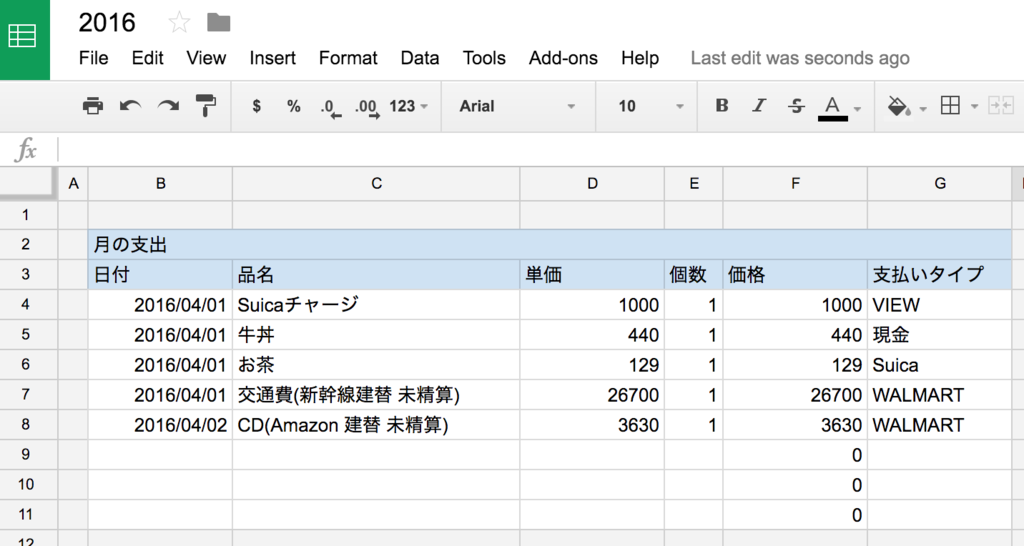Select unit price cell '3630' in column D
Image resolution: width=1024 pixels, height=546 pixels.
tap(592, 425)
